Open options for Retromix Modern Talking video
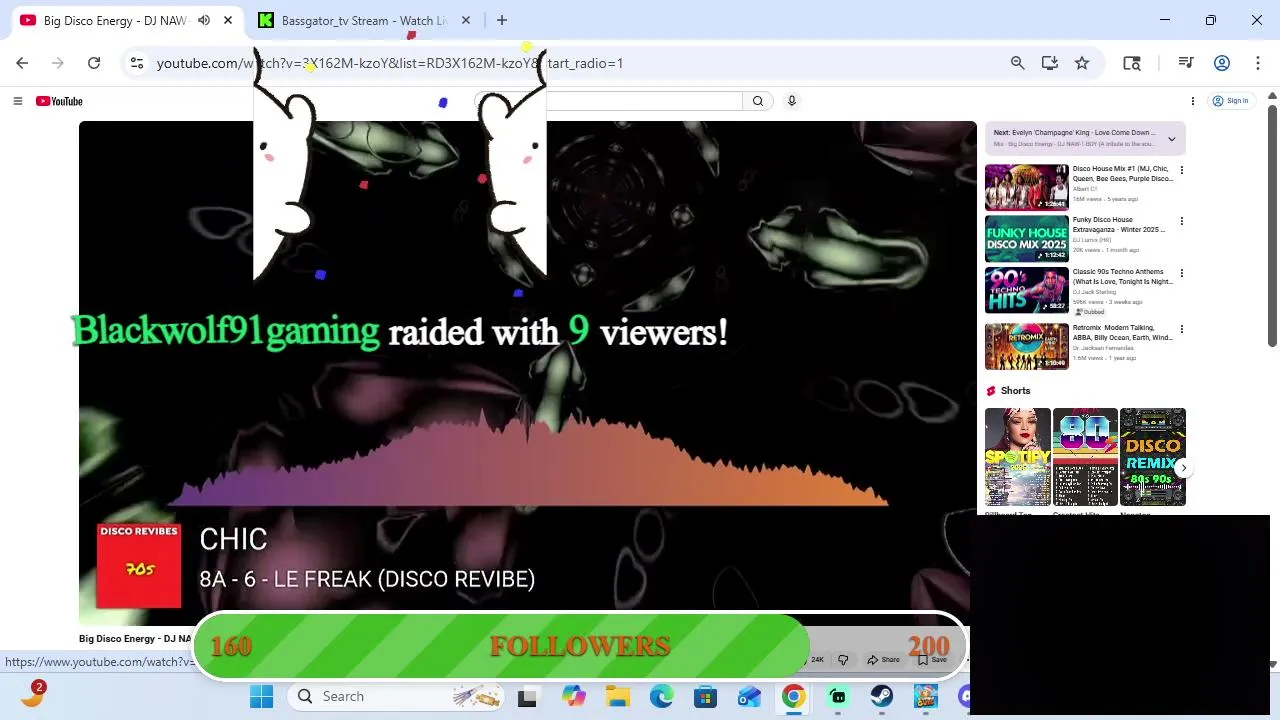The width and height of the screenshot is (1280, 720). (1181, 329)
